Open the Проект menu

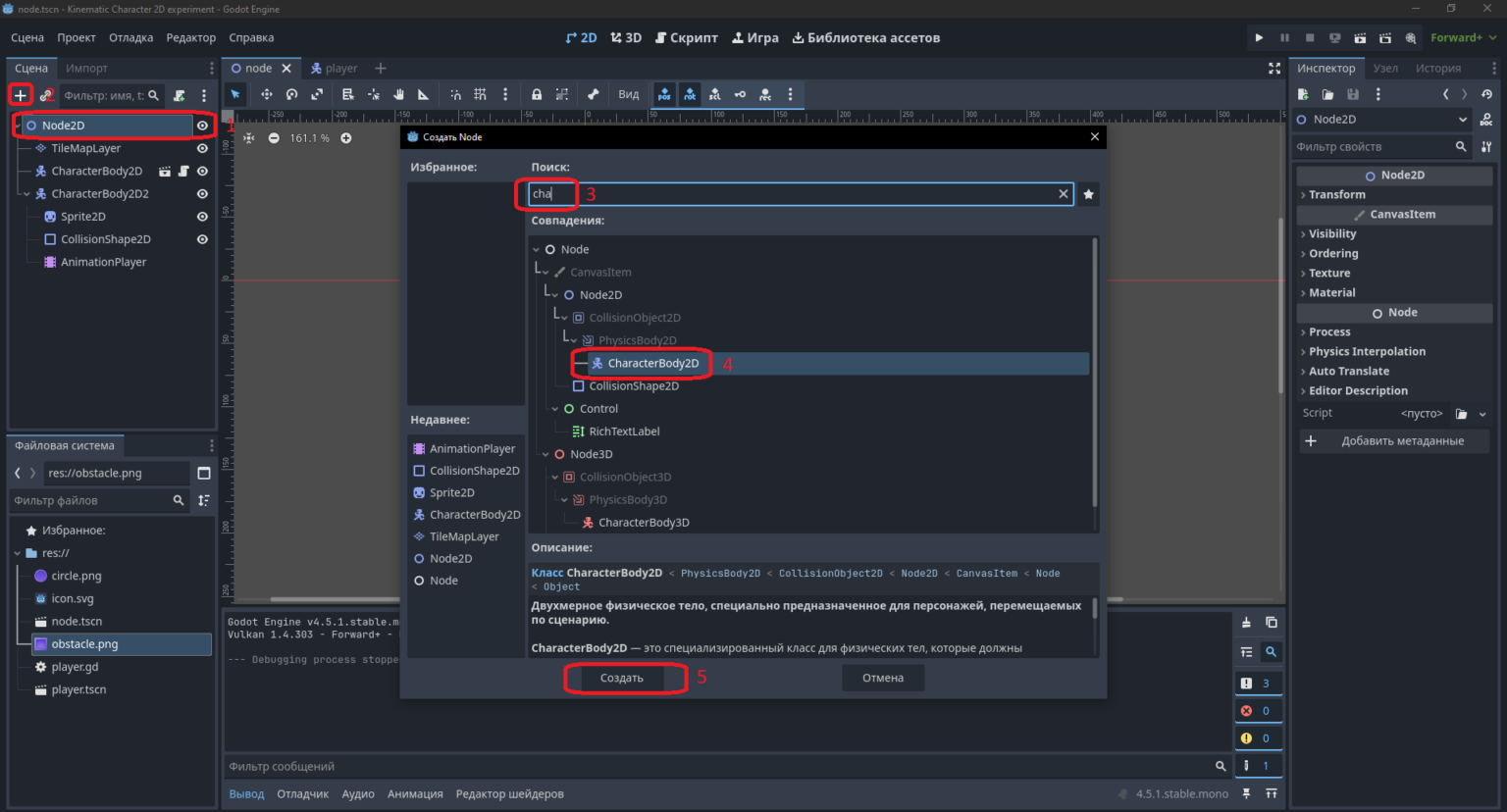click(77, 37)
